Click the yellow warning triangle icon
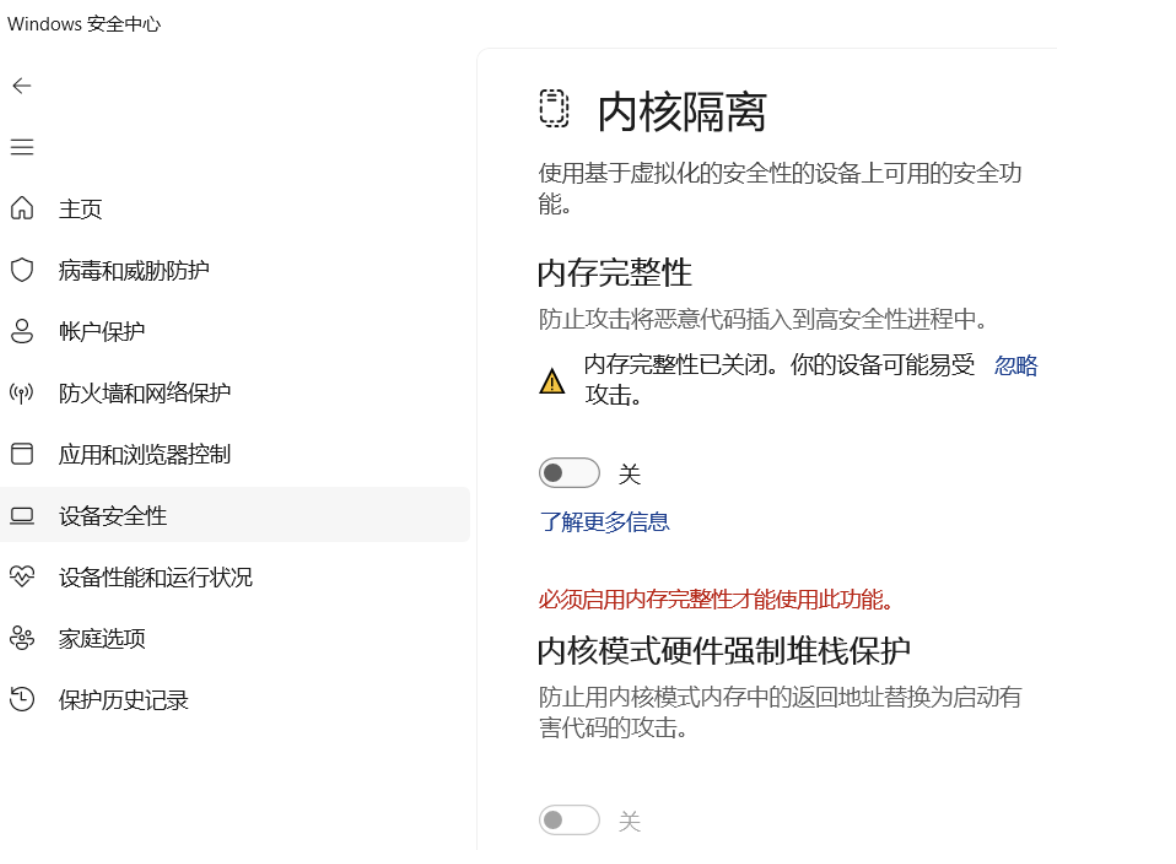Screen dimensions: 1176x864 [x=552, y=381]
